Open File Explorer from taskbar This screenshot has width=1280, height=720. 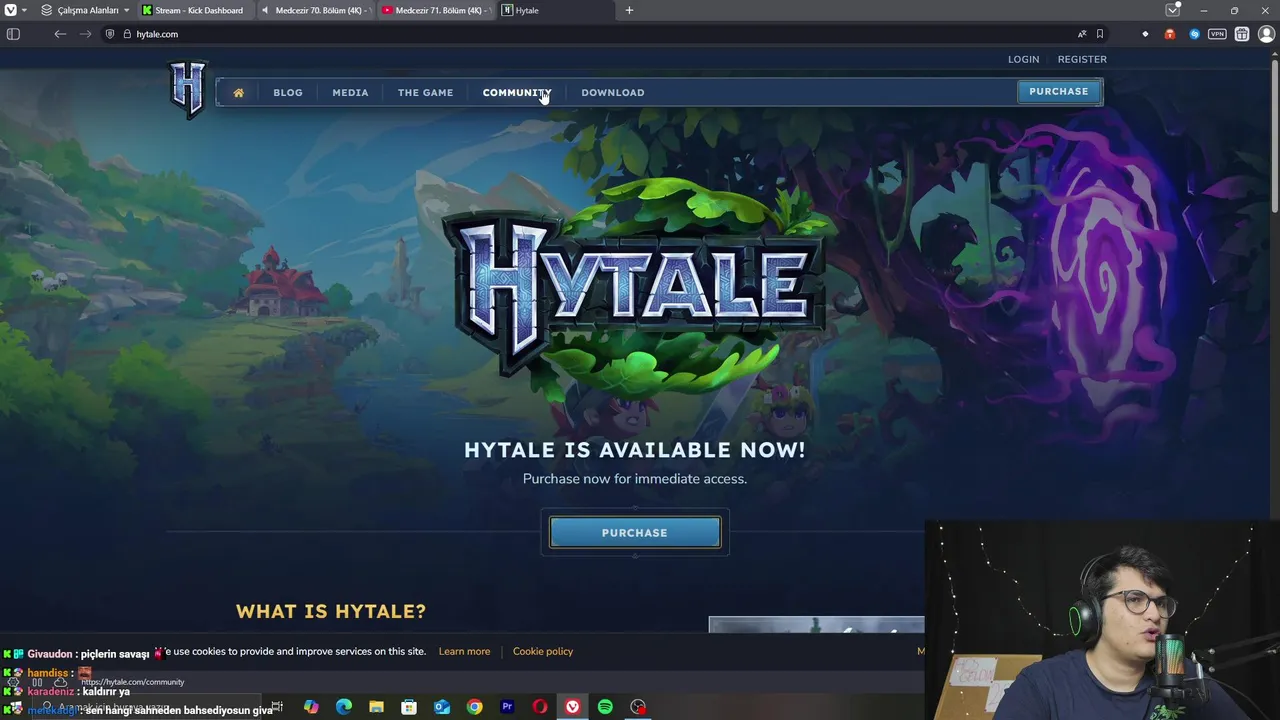point(376,707)
